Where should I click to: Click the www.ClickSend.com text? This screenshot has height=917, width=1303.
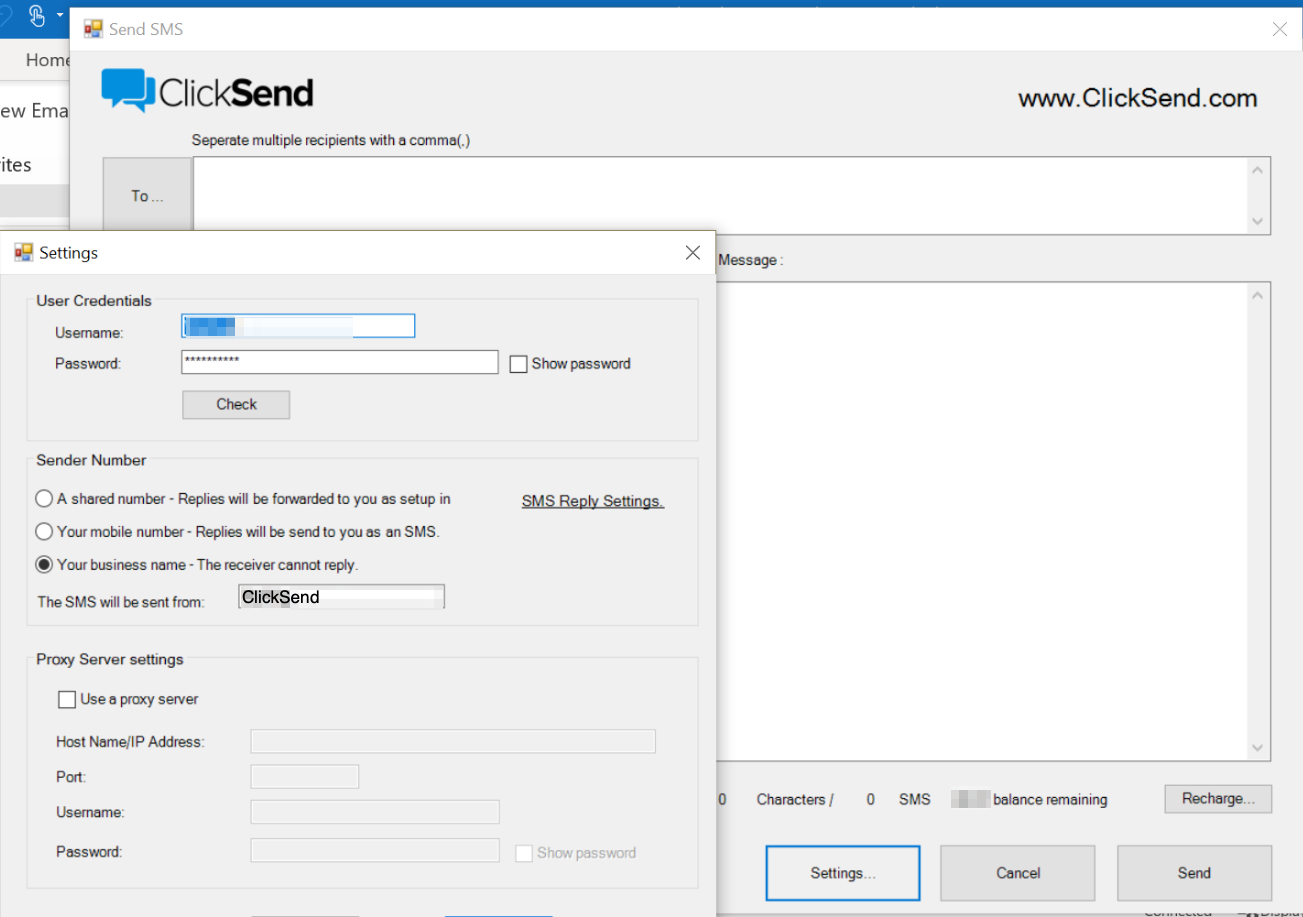click(x=1137, y=98)
